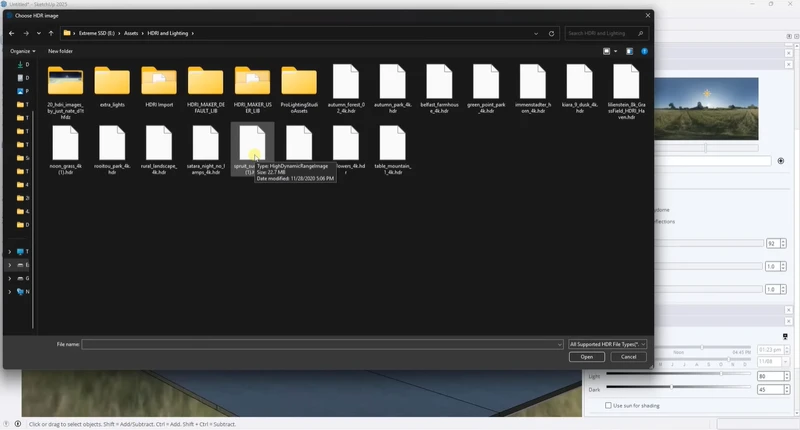Open the file type filter dropdown
This screenshot has height=430, width=800.
(607, 343)
